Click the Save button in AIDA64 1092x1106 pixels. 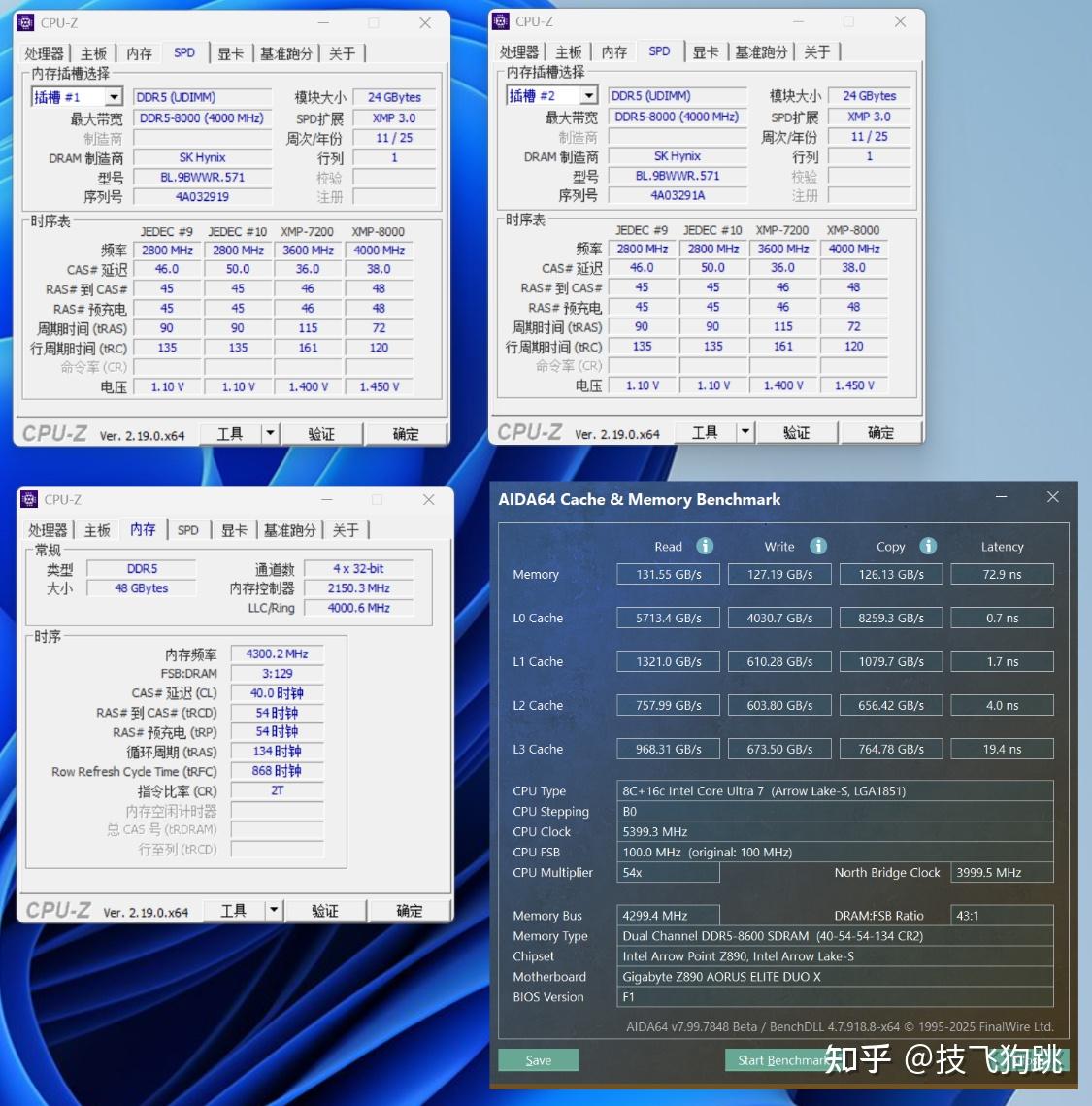539,1060
